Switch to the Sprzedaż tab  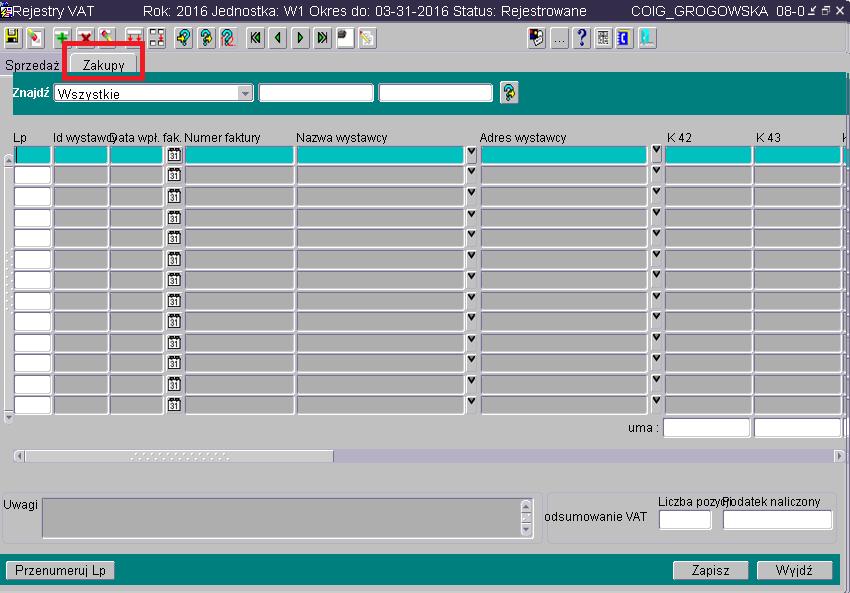[32, 65]
